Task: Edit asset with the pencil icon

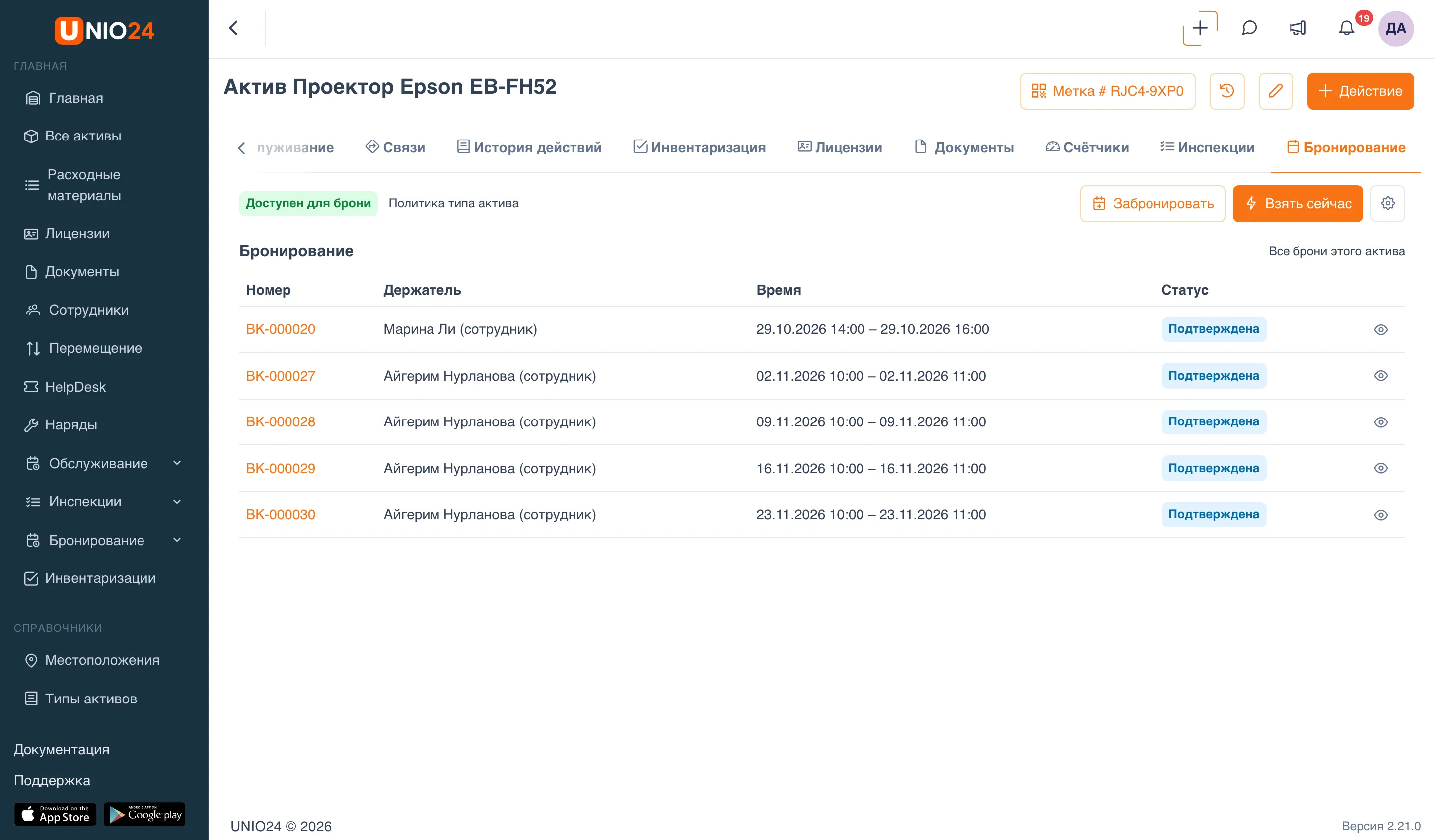Action: [x=1276, y=91]
